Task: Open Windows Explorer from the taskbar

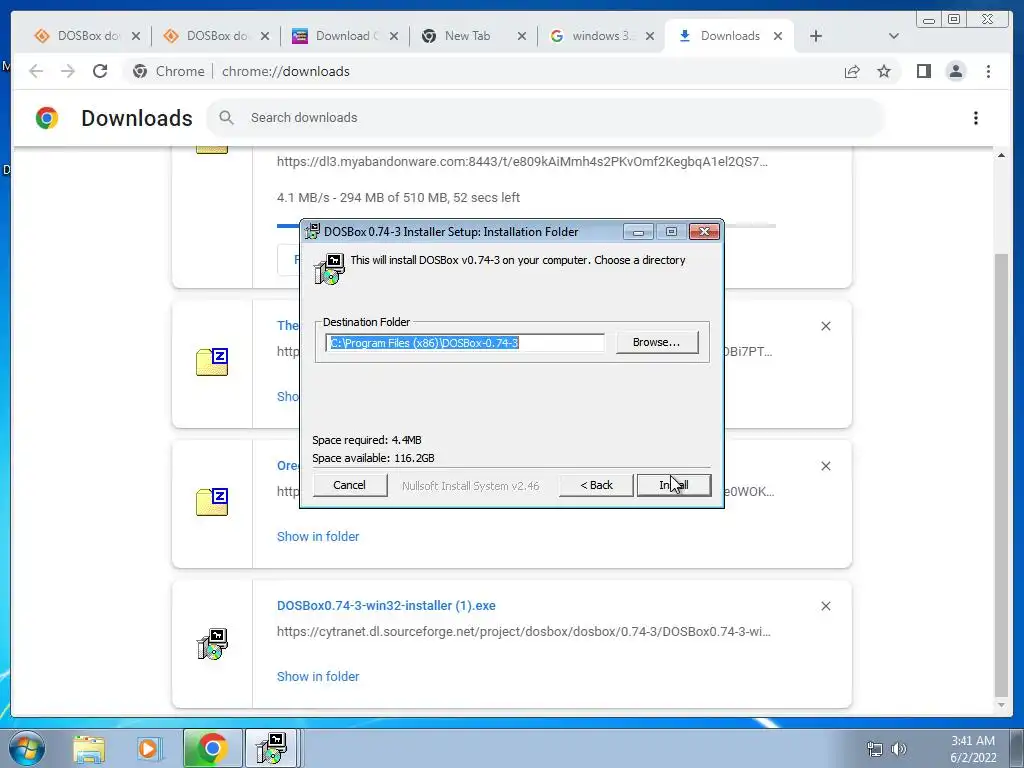Action: click(89, 748)
